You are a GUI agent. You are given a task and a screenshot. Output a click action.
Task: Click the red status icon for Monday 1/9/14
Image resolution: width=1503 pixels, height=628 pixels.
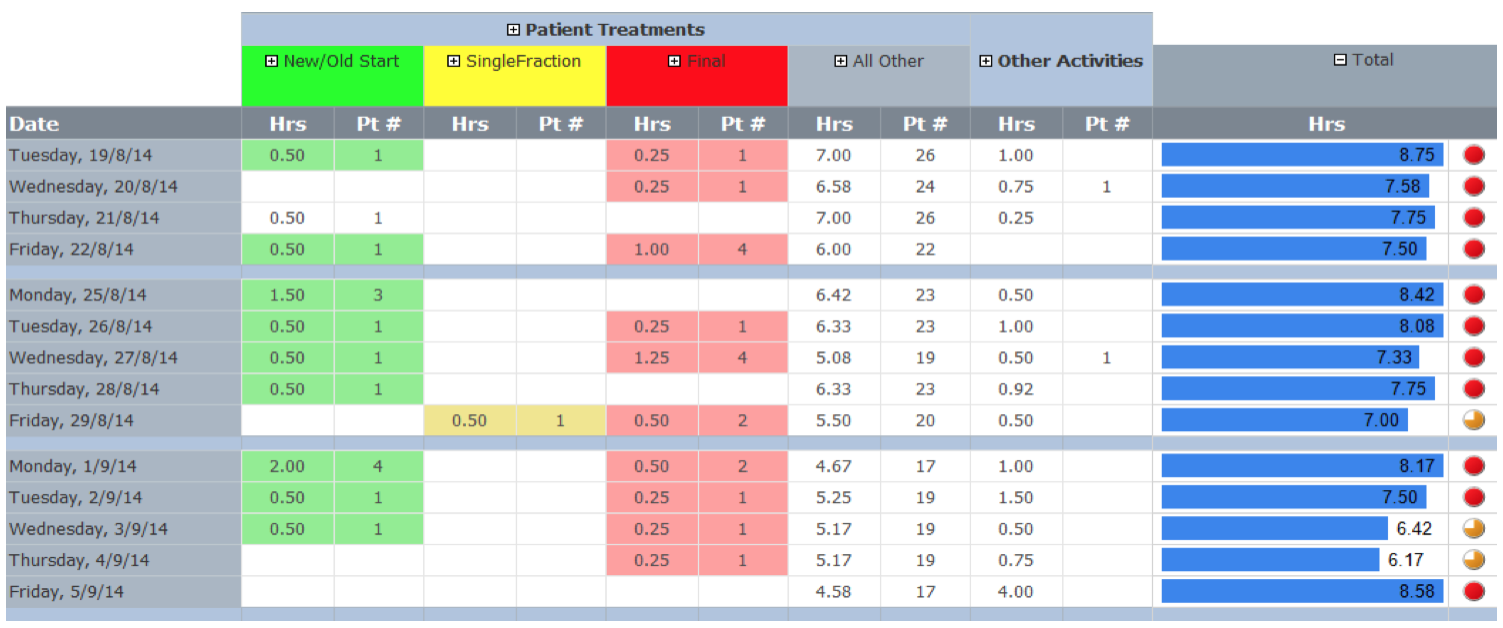(x=1474, y=466)
